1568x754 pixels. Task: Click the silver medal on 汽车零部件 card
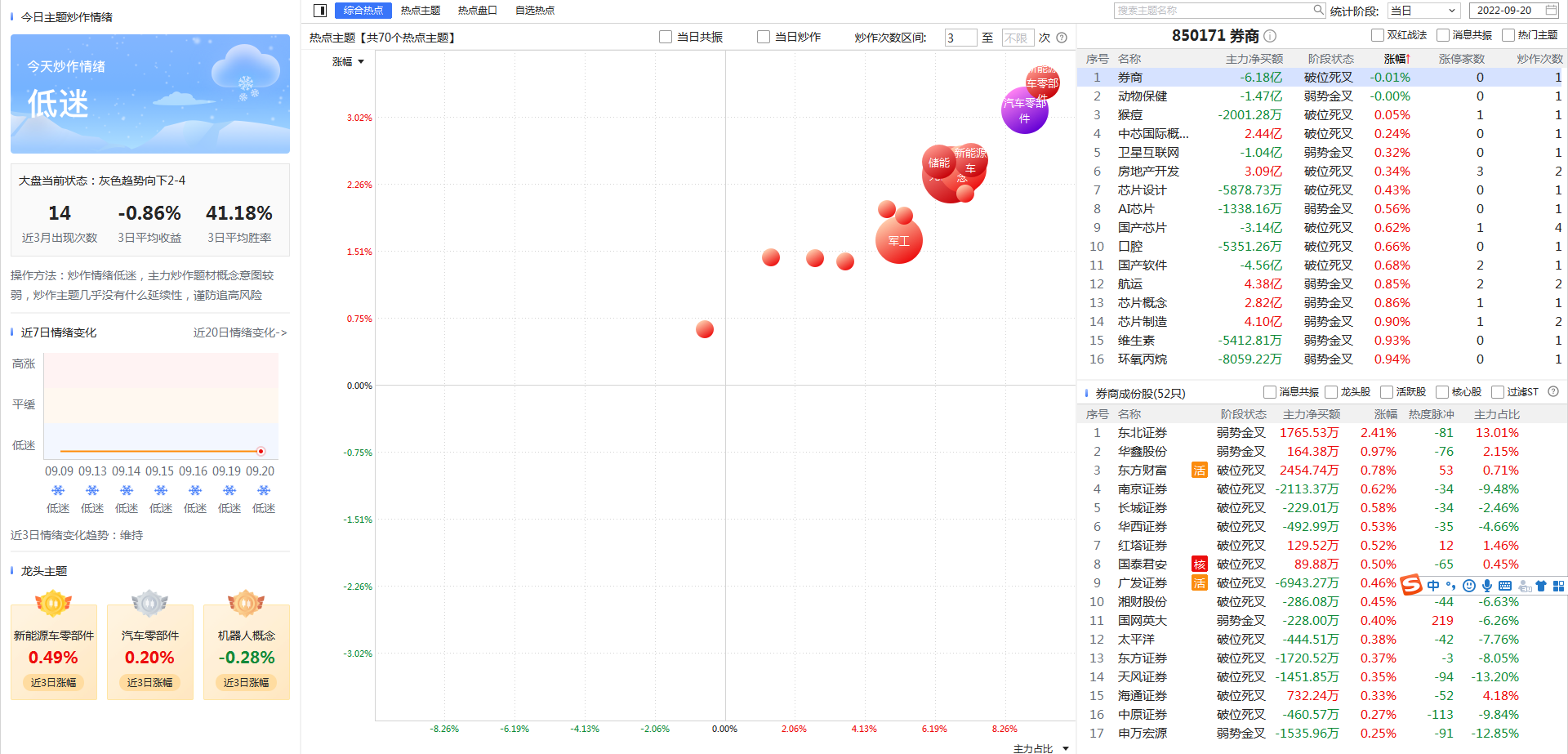149,604
